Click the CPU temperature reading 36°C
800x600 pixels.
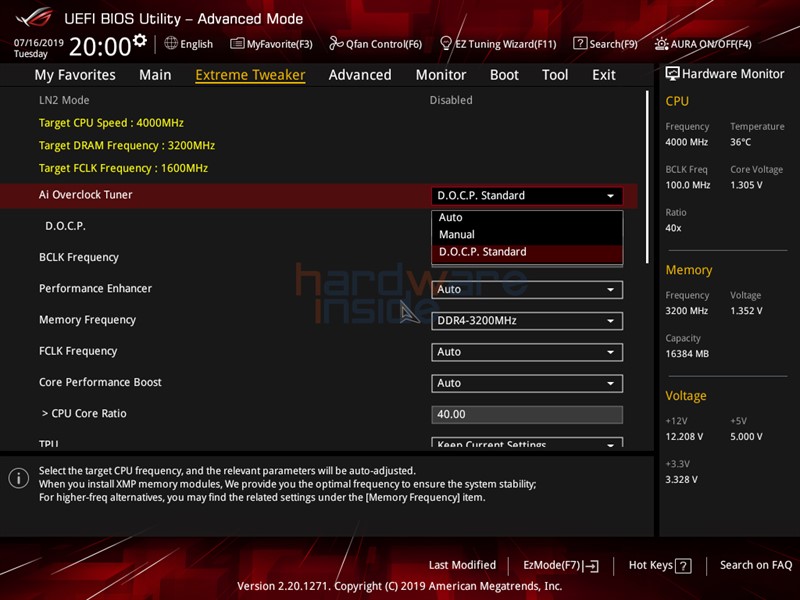pyautogui.click(x=741, y=142)
